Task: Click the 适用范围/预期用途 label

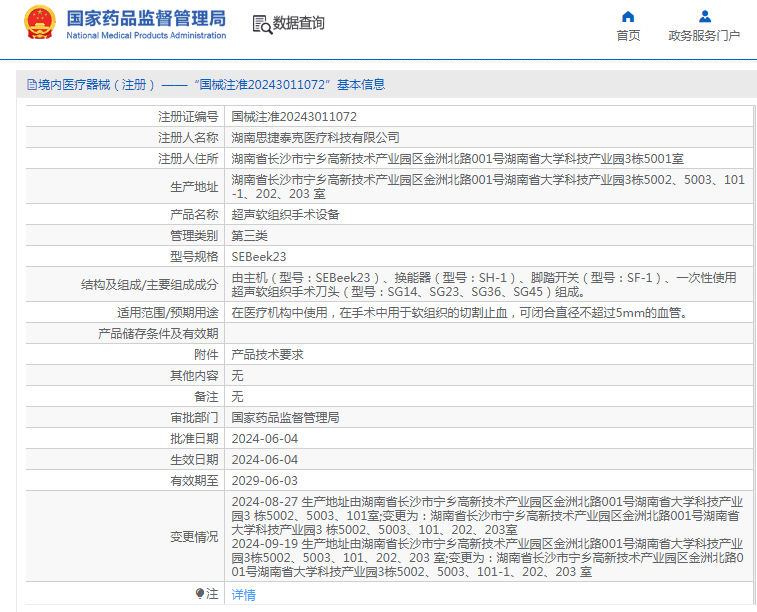Action: tap(168, 313)
